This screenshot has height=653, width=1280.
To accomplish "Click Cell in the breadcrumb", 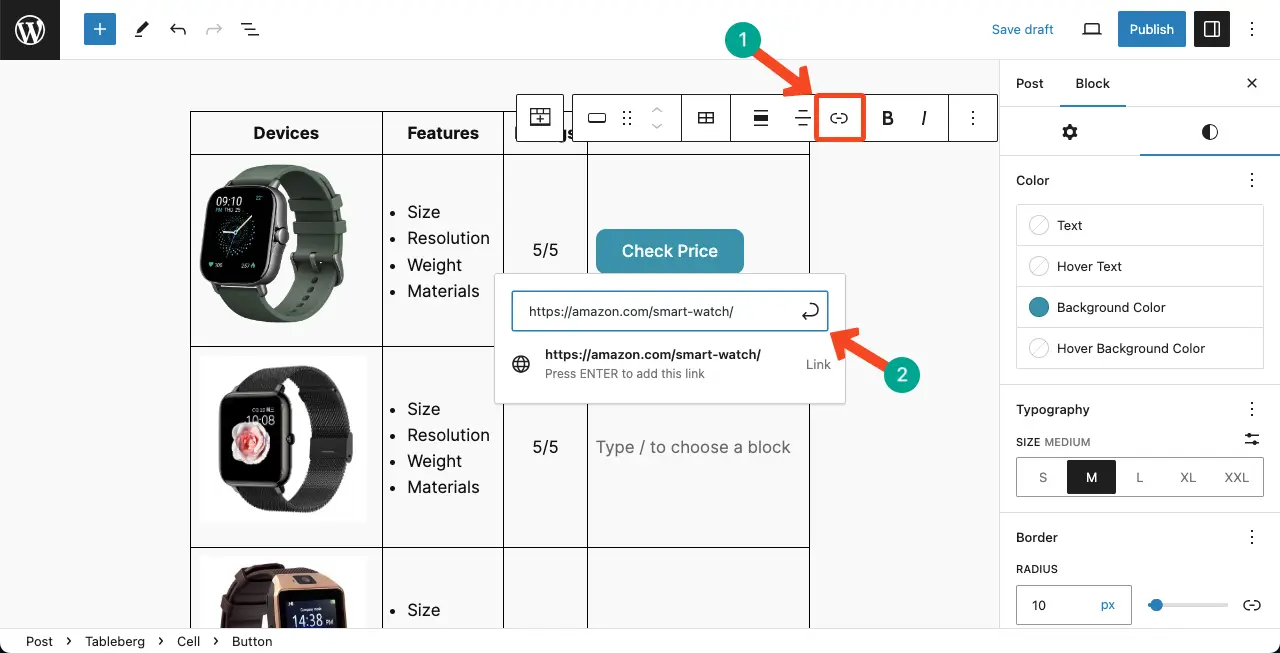I will pos(189,641).
